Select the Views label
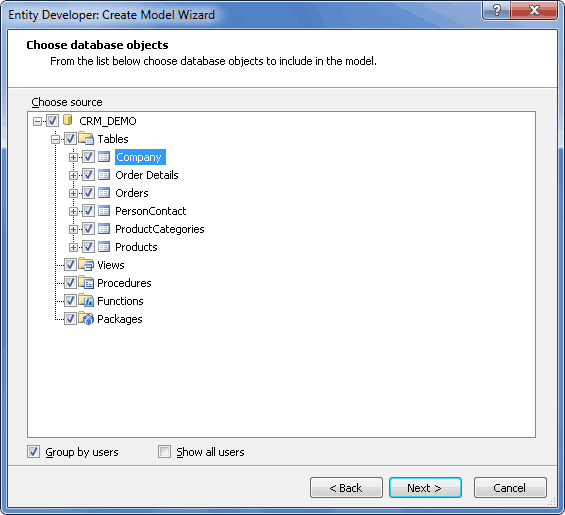Image resolution: width=565 pixels, height=515 pixels. (111, 265)
